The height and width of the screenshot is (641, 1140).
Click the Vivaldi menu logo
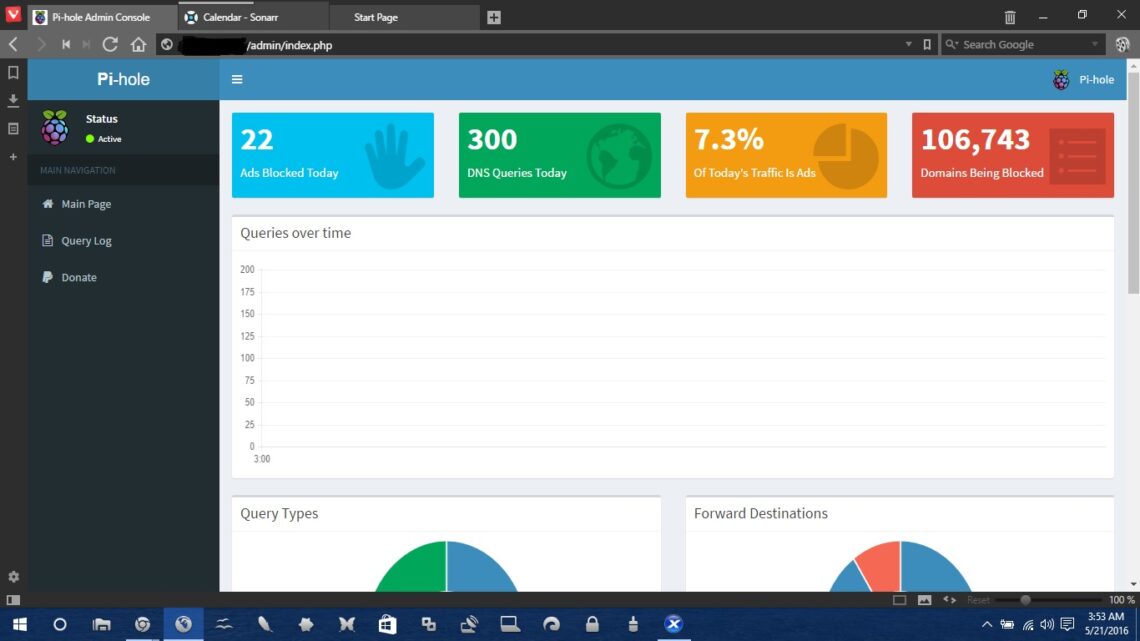[13, 15]
